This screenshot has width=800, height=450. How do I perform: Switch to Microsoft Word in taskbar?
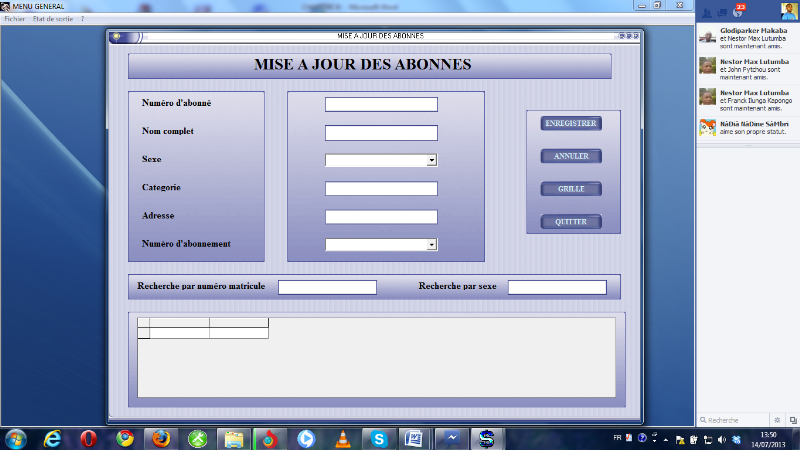(x=414, y=439)
